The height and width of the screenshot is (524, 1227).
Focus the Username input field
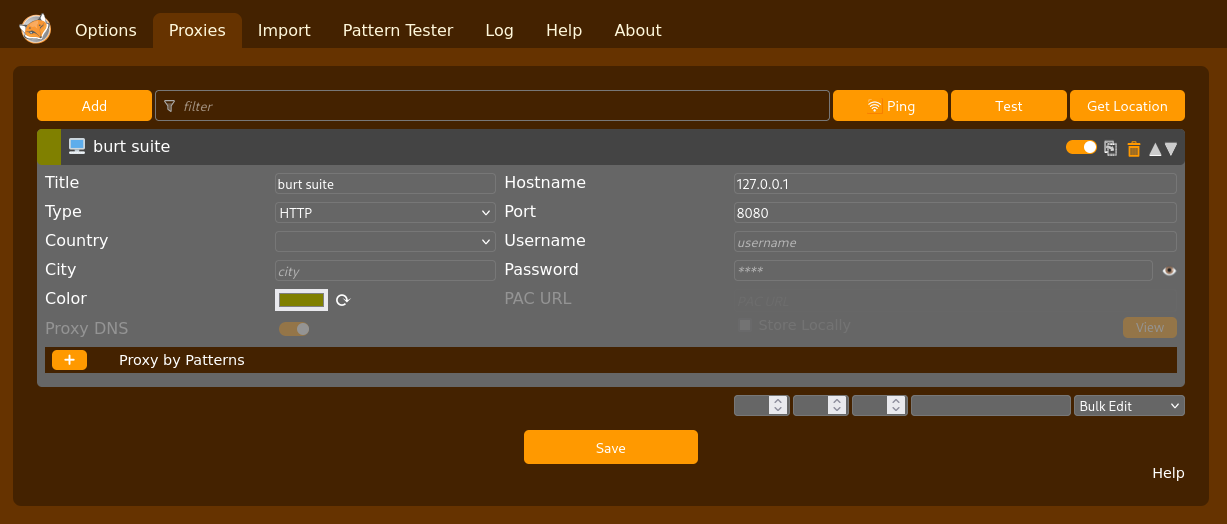click(x=955, y=242)
